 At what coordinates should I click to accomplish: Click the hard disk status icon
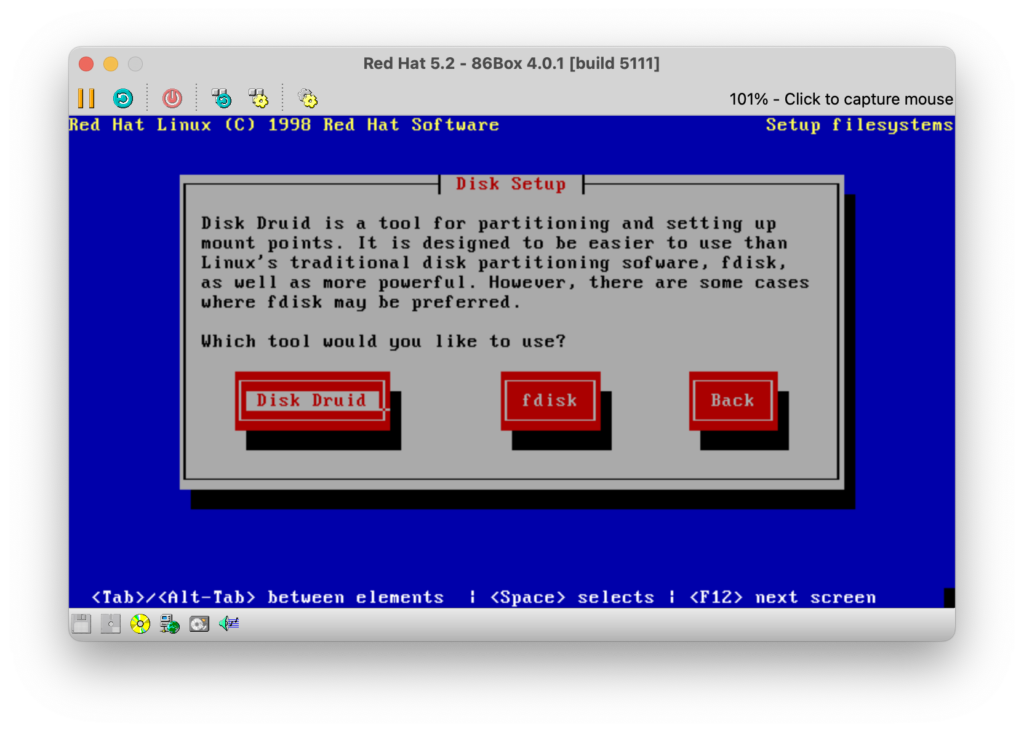[199, 624]
